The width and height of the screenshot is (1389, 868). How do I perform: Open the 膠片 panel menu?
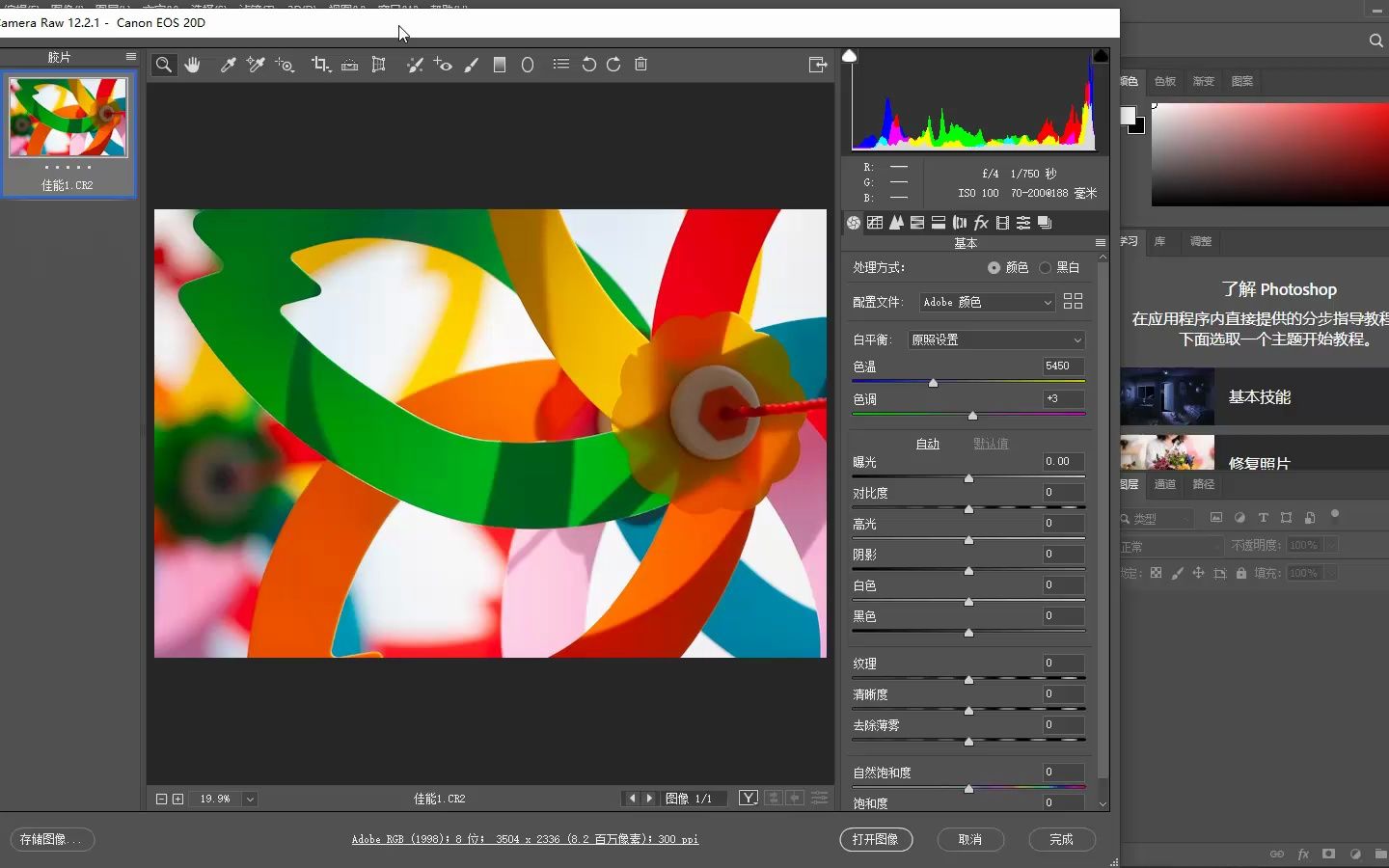pyautogui.click(x=131, y=57)
